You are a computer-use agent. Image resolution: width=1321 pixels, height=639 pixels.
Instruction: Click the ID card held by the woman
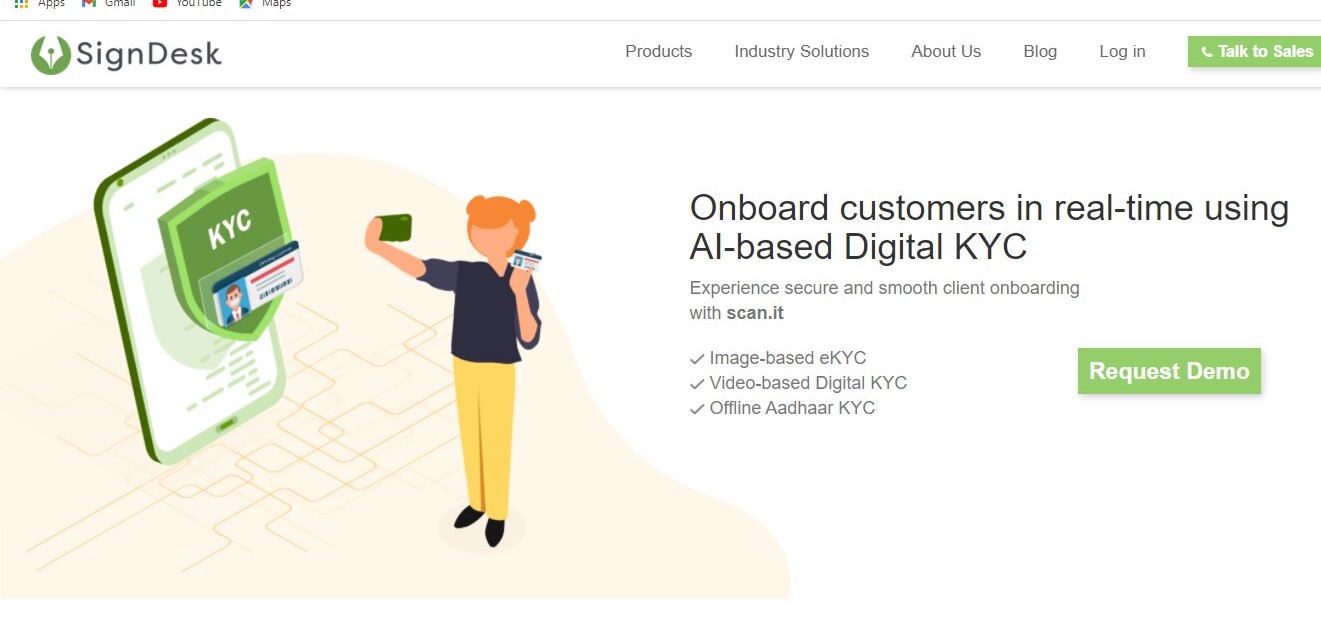(x=525, y=261)
